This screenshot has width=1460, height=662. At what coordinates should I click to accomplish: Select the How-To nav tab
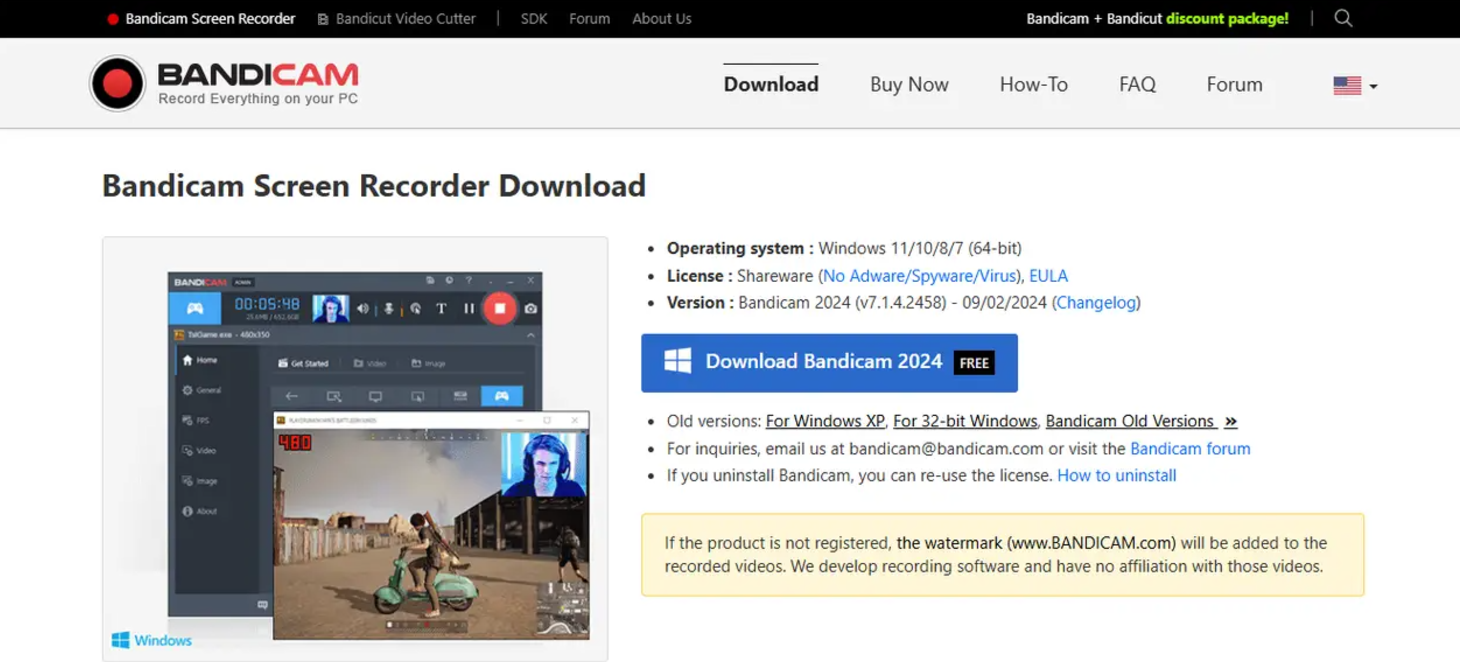[1034, 85]
